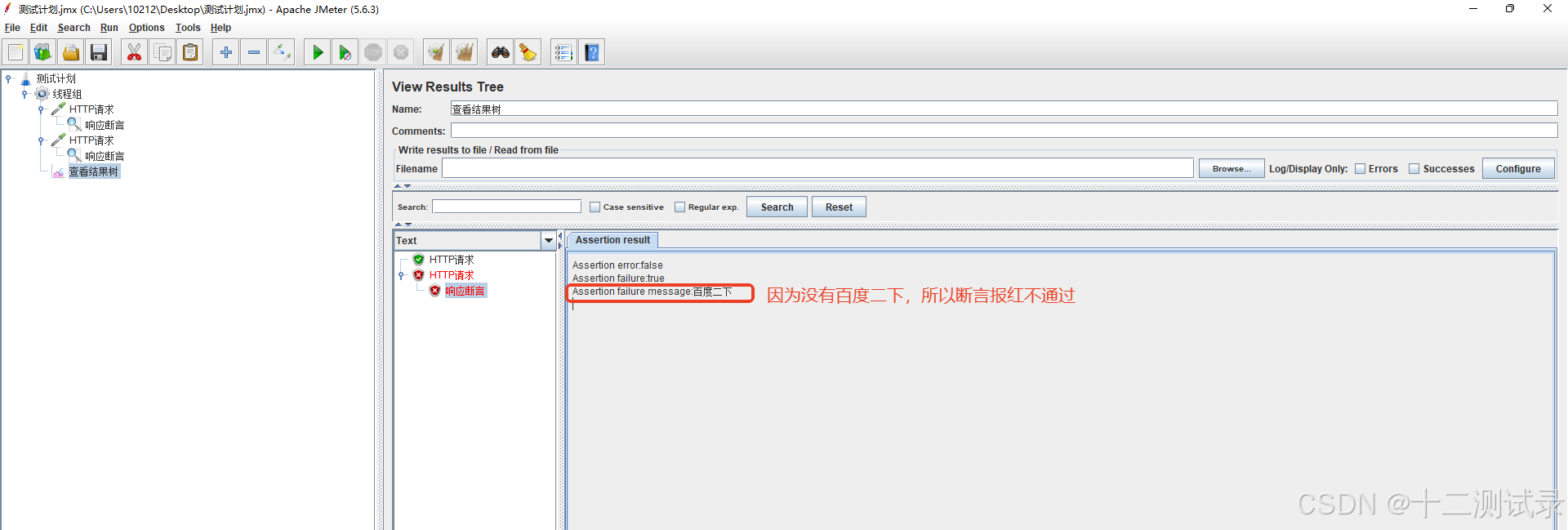Collapse the failed red HTTP请求 result
The width and height of the screenshot is (1568, 530).
(402, 275)
